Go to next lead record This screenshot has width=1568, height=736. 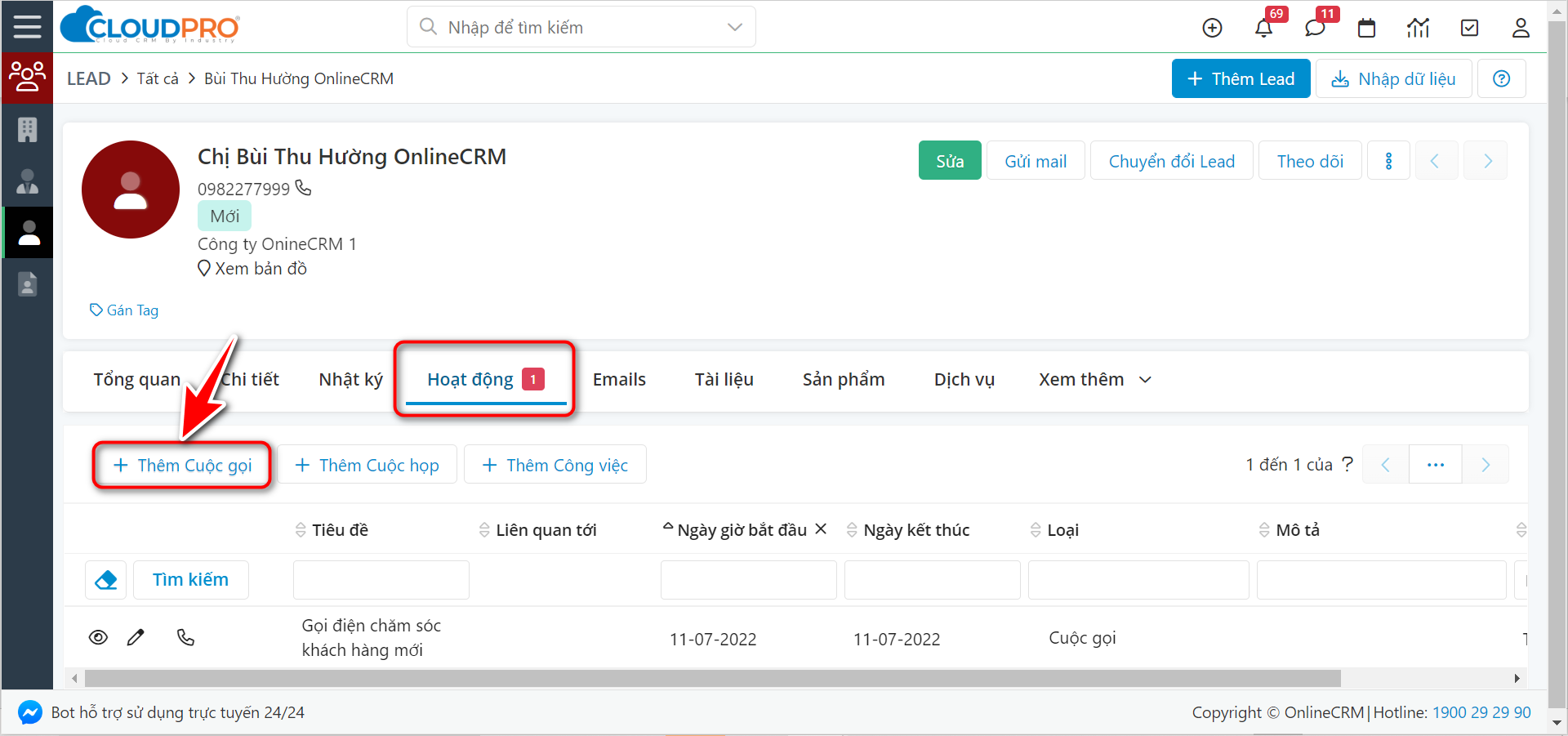(1487, 161)
